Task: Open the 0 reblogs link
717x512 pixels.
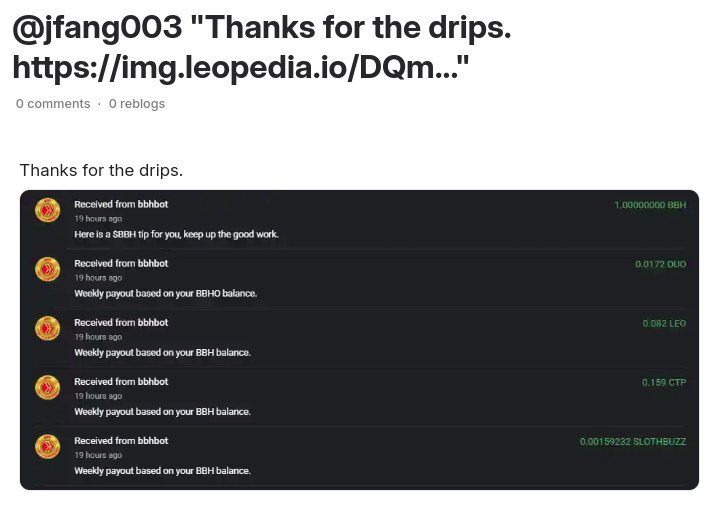Action: pyautogui.click(x=137, y=104)
